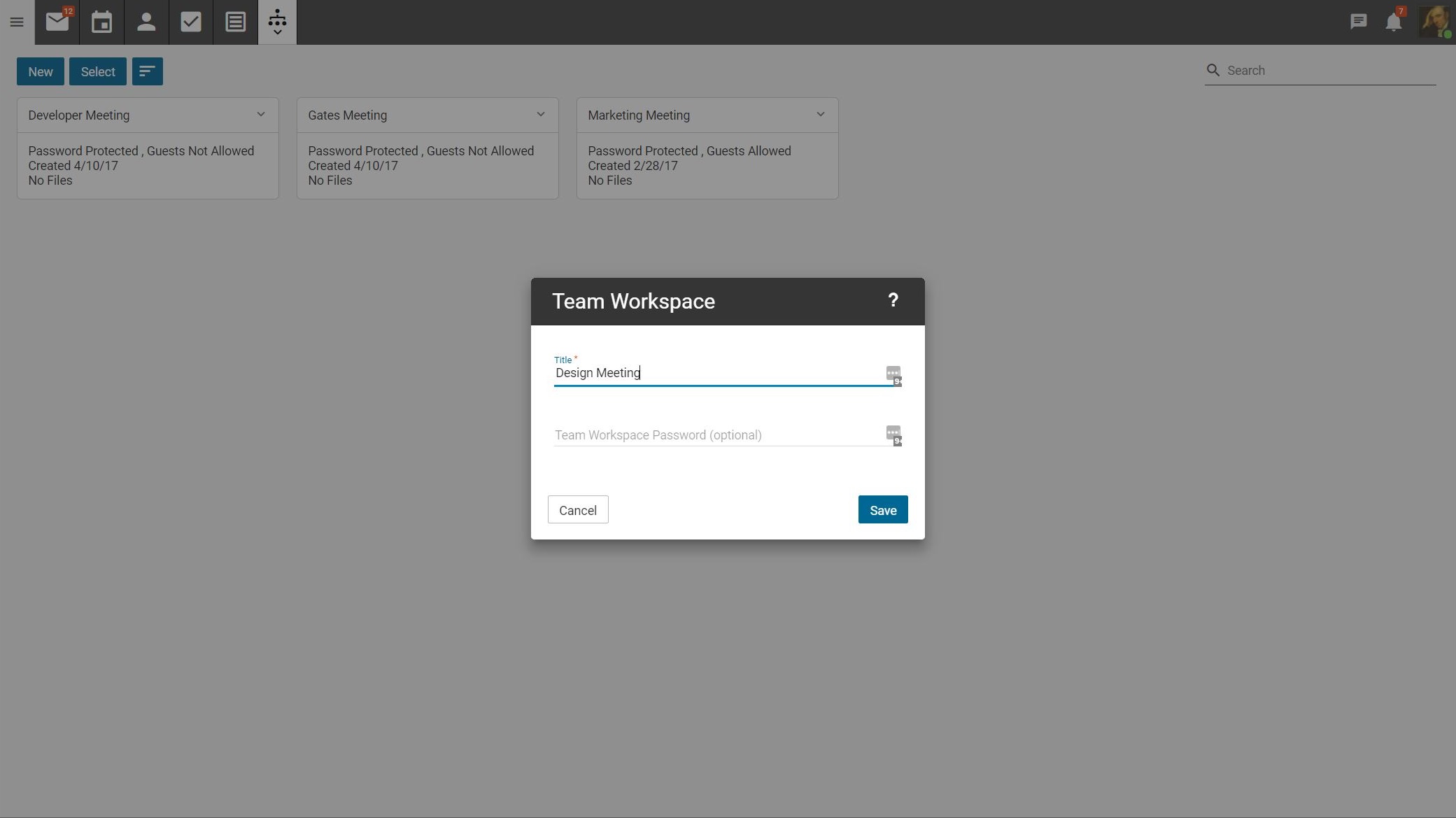Click the sort/filter icon near Select button
This screenshot has width=1456, height=818.
coord(147,70)
